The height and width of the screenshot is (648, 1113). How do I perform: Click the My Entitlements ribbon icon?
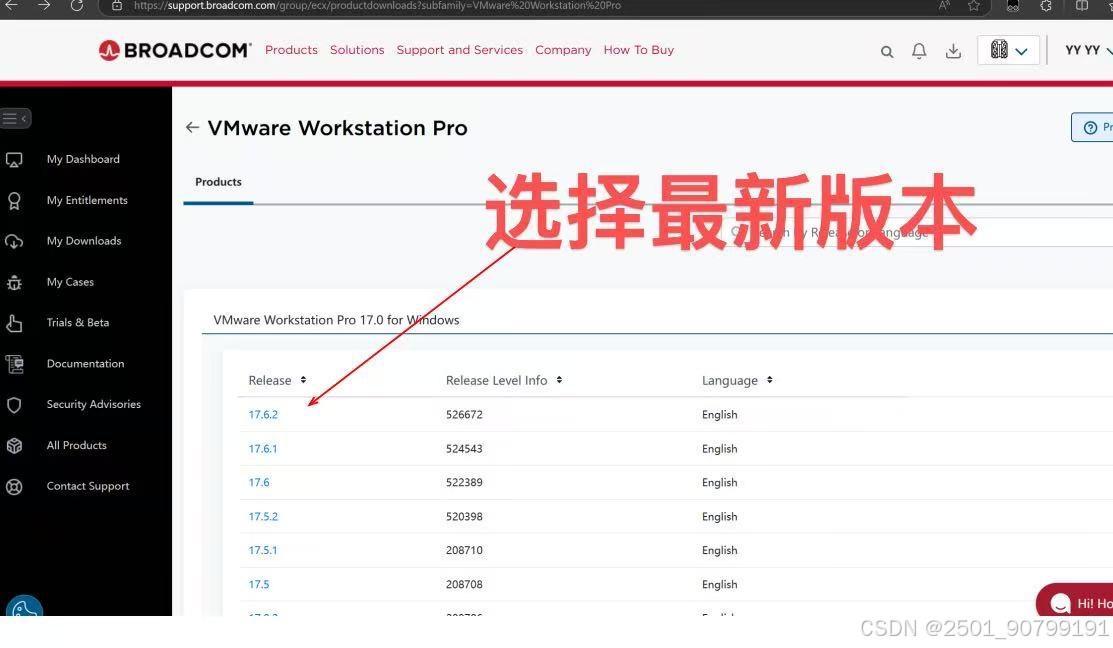pyautogui.click(x=14, y=201)
